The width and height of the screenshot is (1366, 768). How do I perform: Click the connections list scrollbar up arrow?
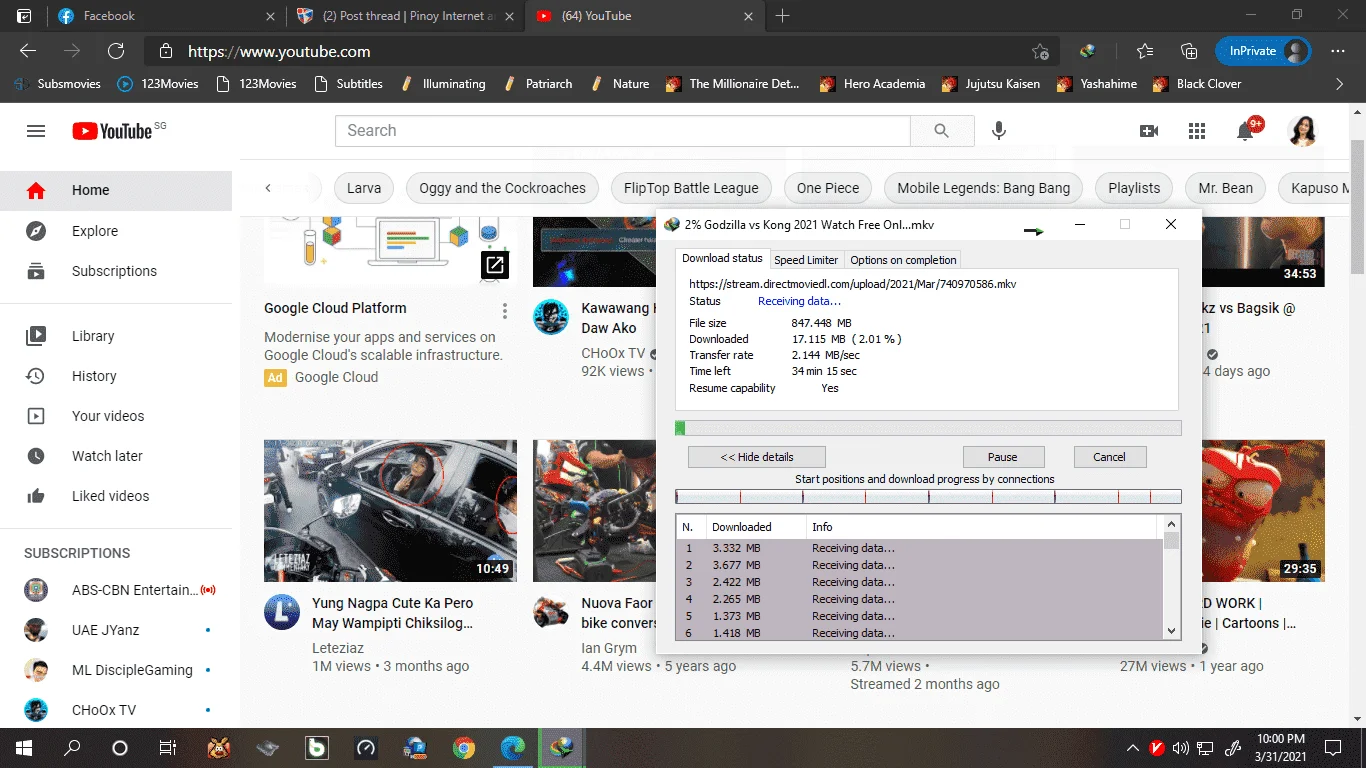(1172, 524)
